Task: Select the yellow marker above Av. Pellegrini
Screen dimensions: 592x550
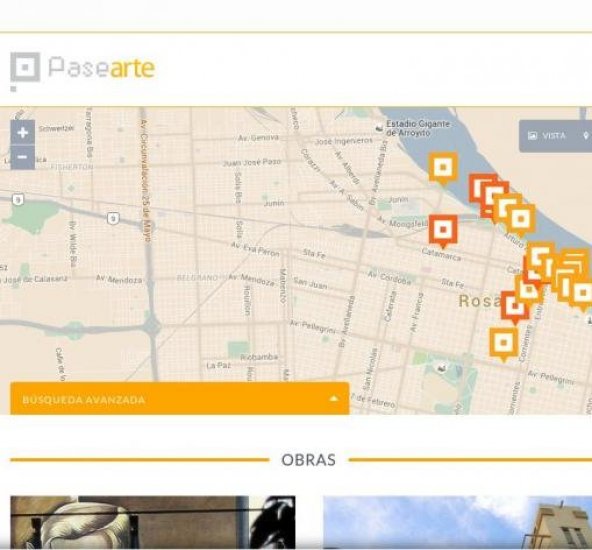Action: (504, 344)
